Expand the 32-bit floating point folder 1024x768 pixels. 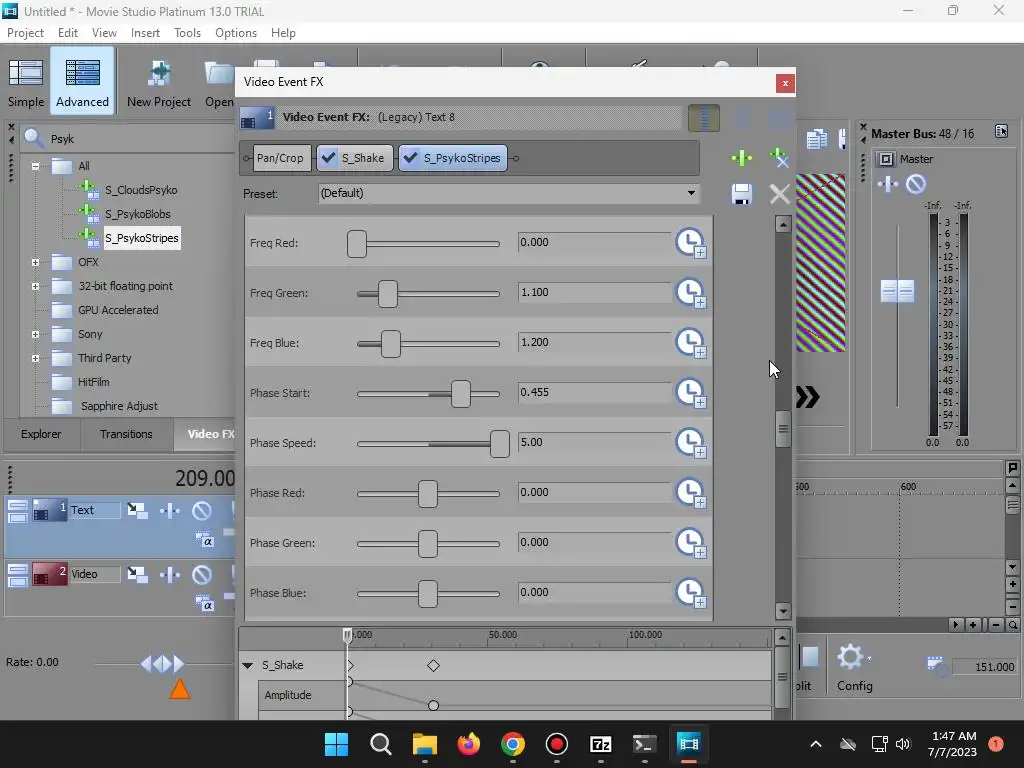35,286
